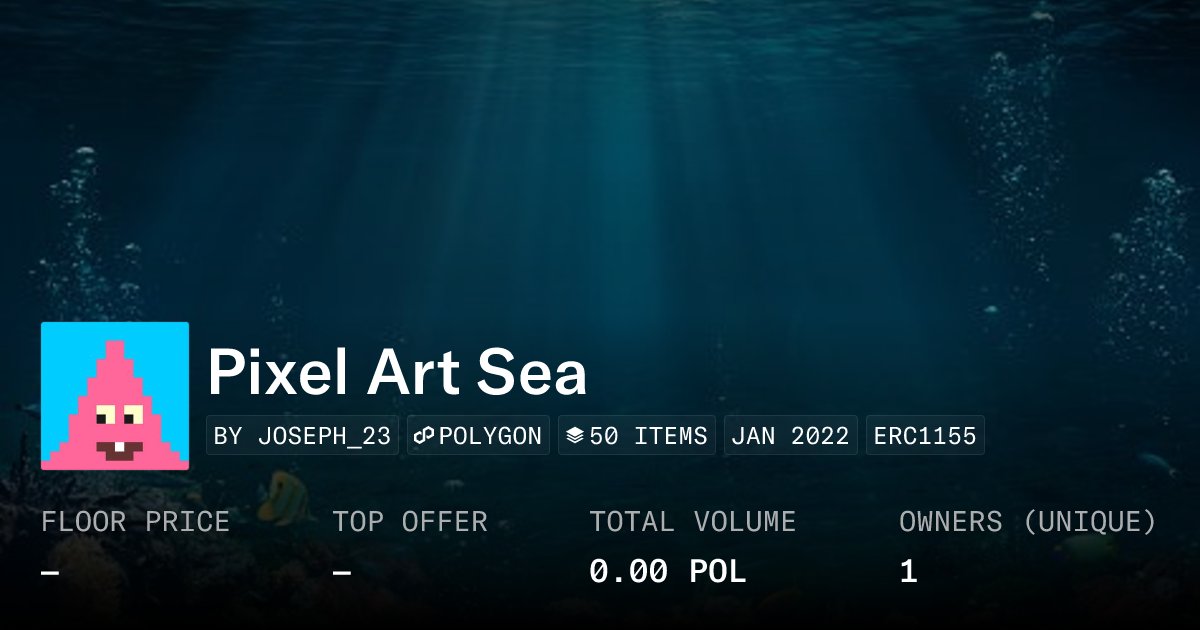
Task: Click the 50 ITEMS badge text
Action: [648, 436]
